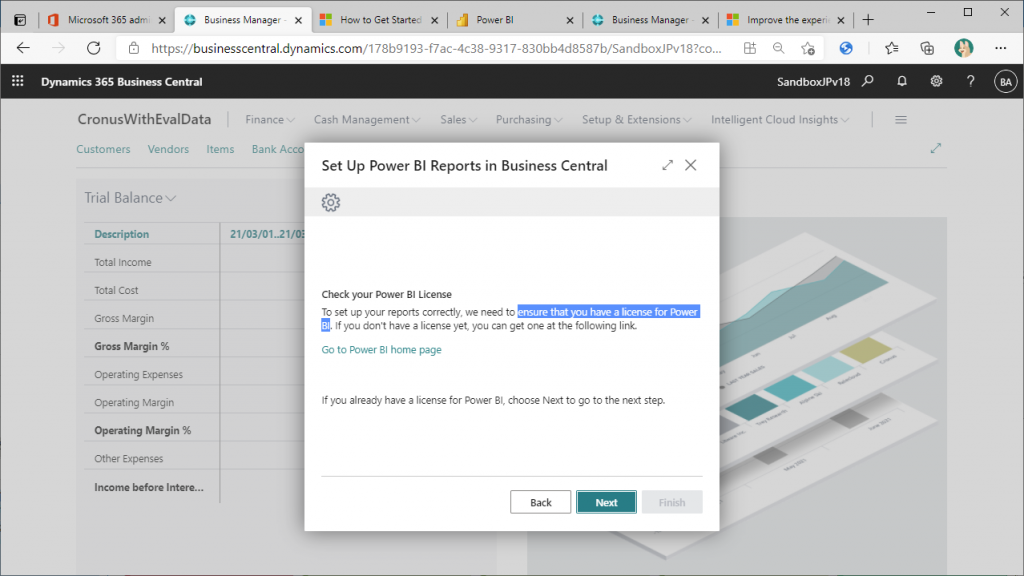
Task: Open the browser profile picture
Action: [x=963, y=48]
